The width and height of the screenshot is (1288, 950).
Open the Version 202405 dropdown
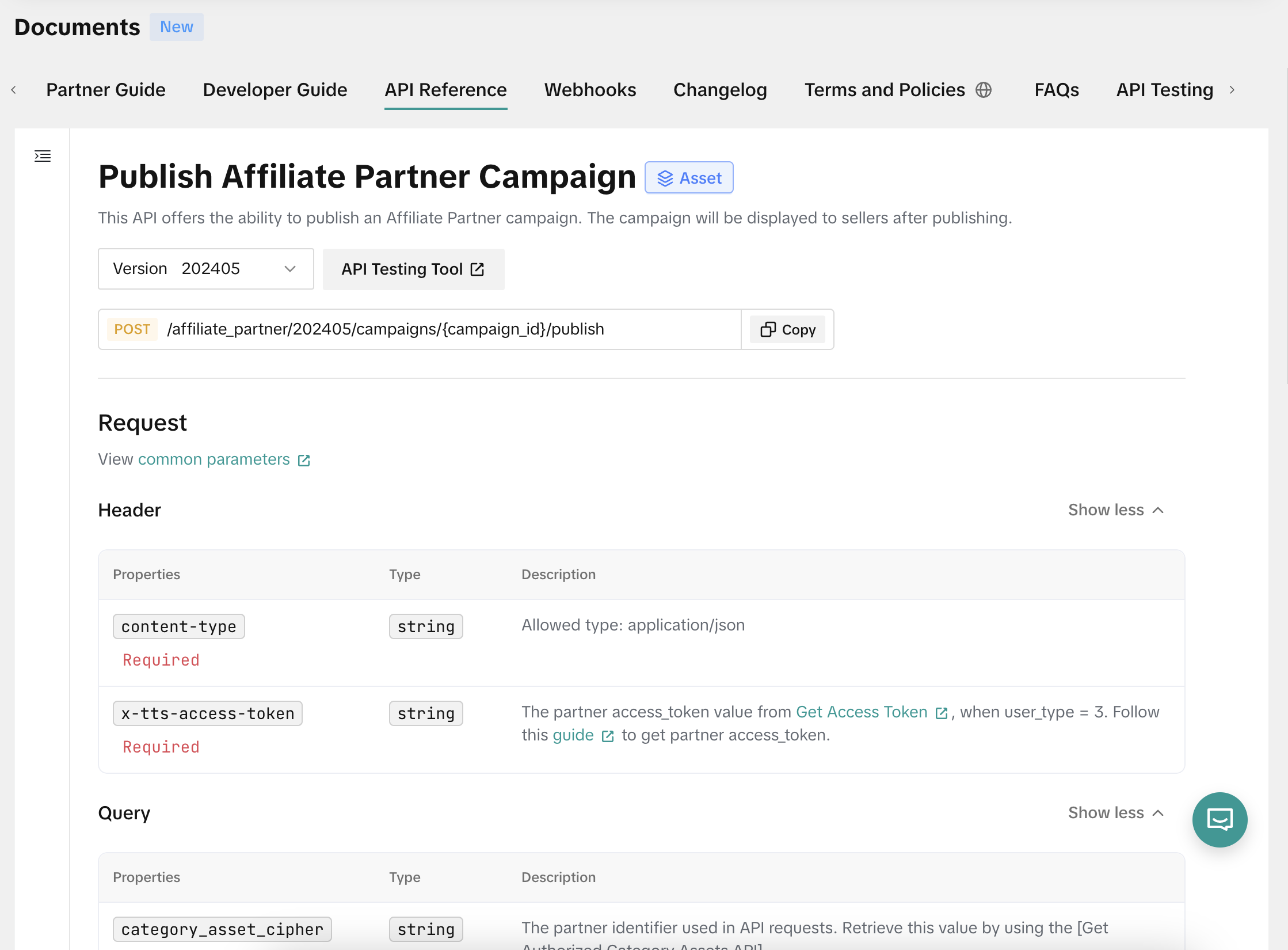coord(205,269)
